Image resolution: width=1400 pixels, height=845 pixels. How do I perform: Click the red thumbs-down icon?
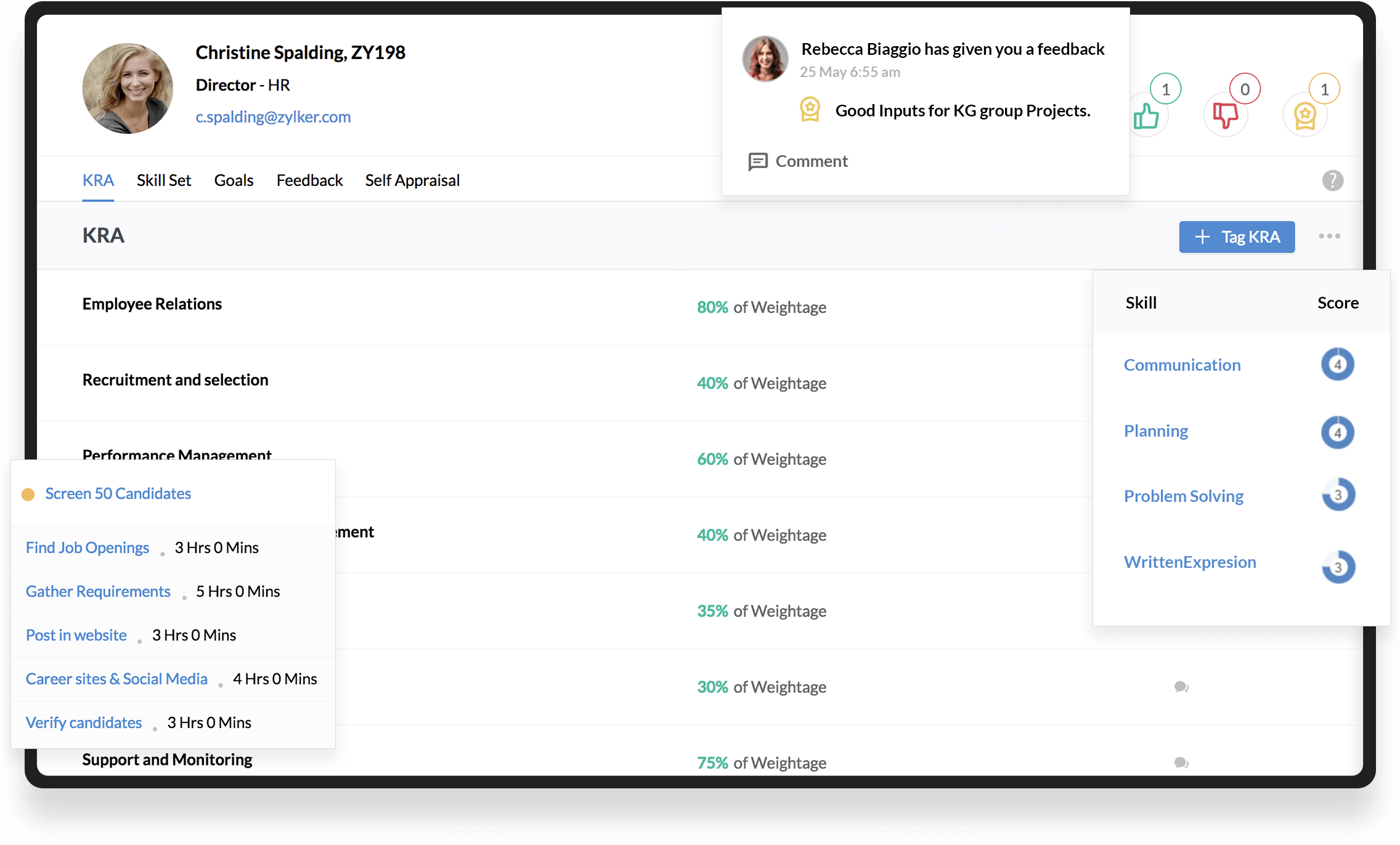[1225, 116]
